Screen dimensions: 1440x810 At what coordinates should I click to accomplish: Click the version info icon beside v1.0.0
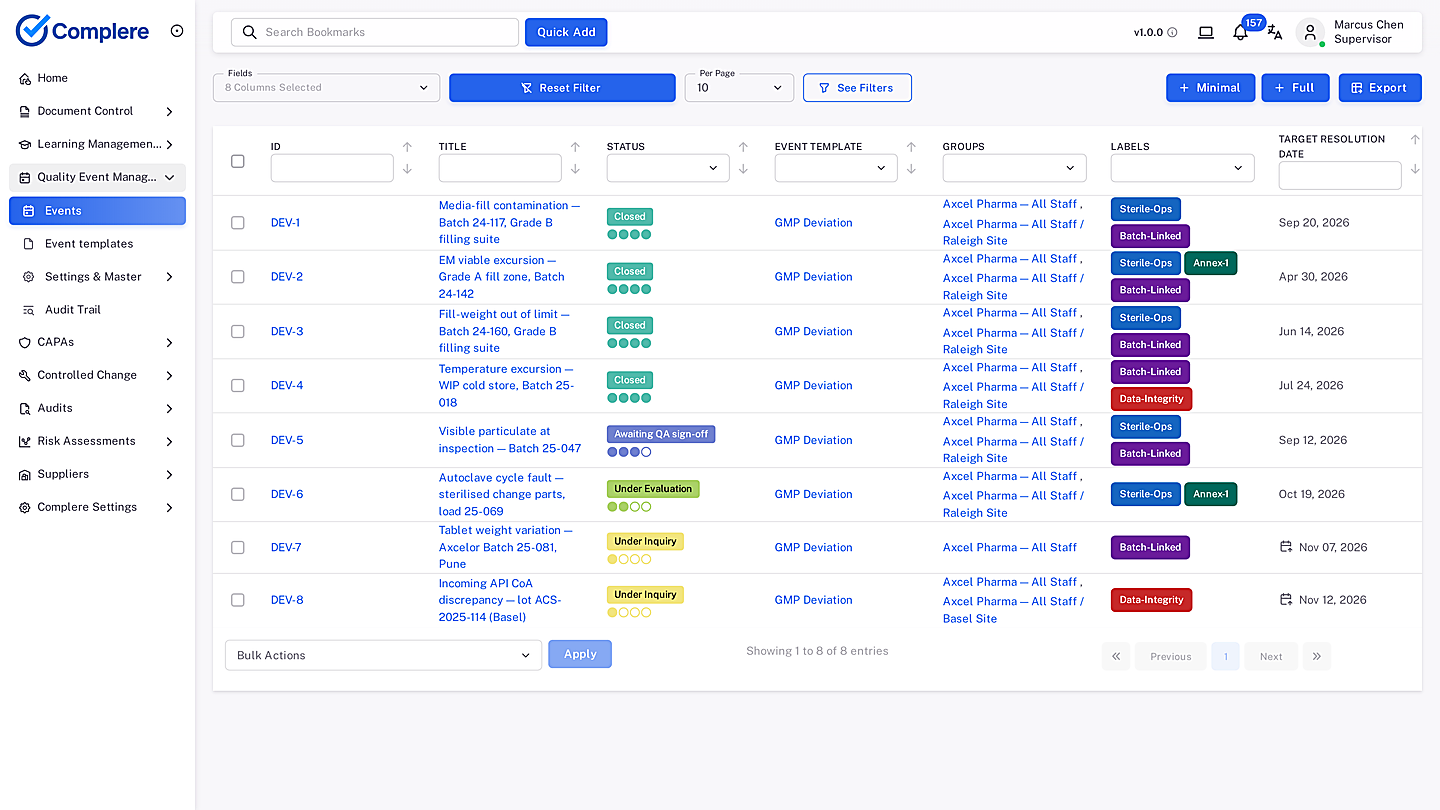coord(1172,32)
